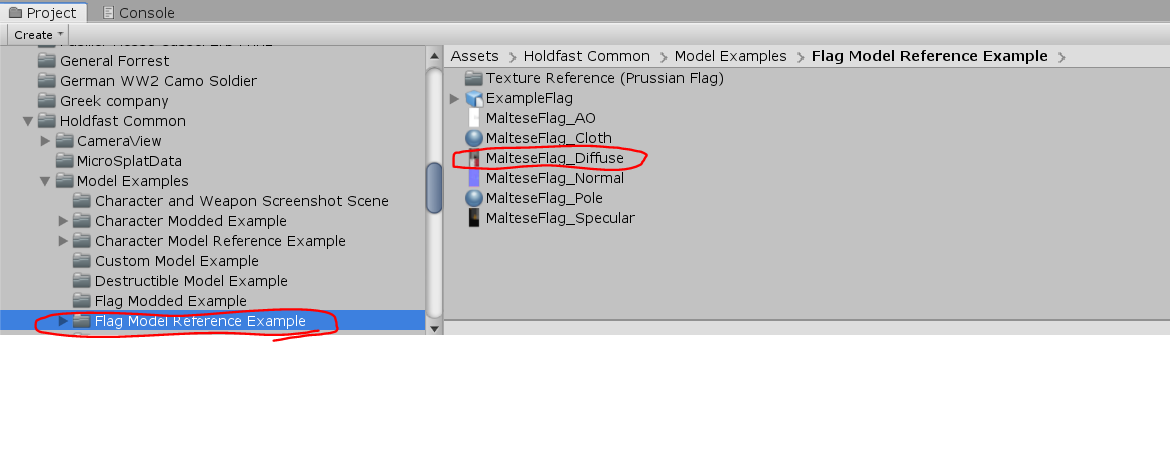The image size is (1170, 452).
Task: Click the MicroSplatData folder icon
Action: (x=65, y=161)
